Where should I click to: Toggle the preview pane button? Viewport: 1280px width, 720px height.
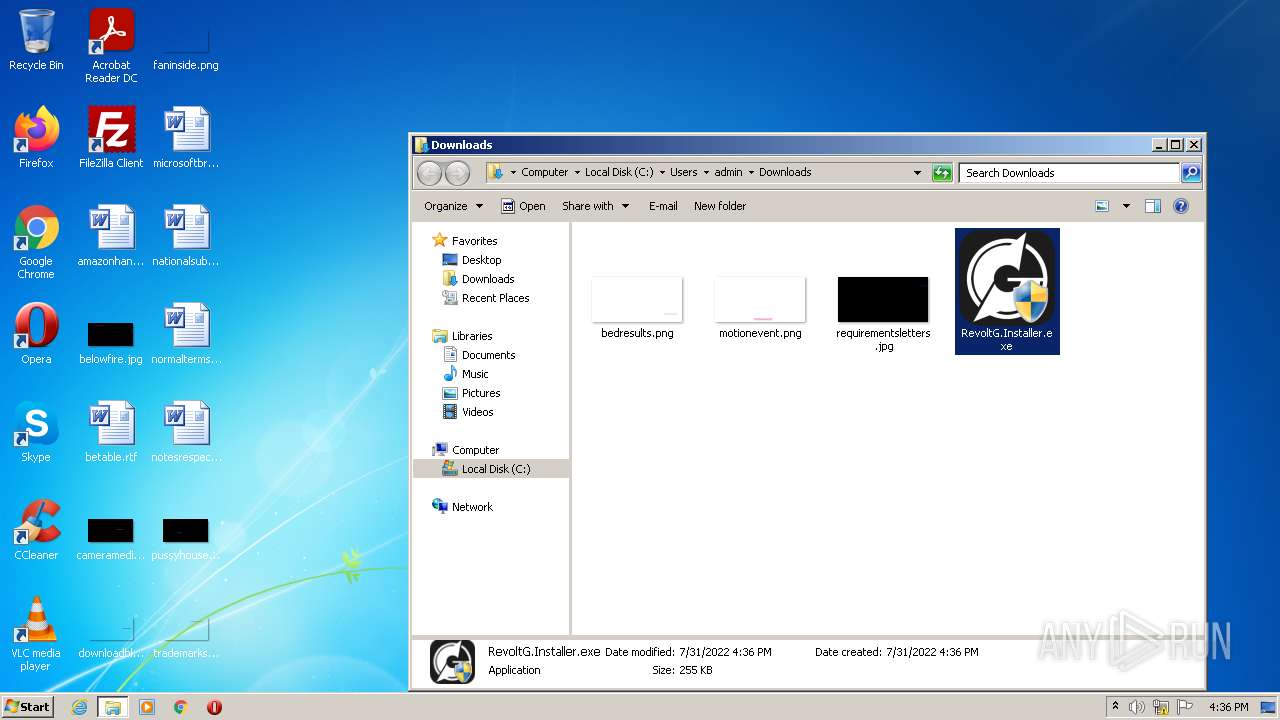coord(1153,206)
